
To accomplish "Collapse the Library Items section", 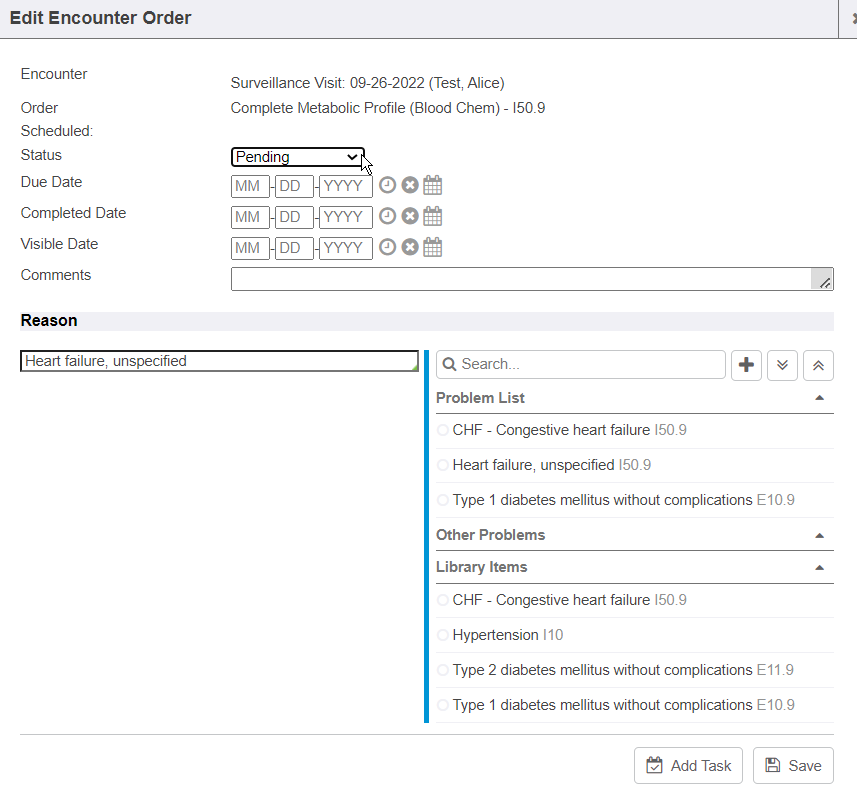I will click(820, 568).
